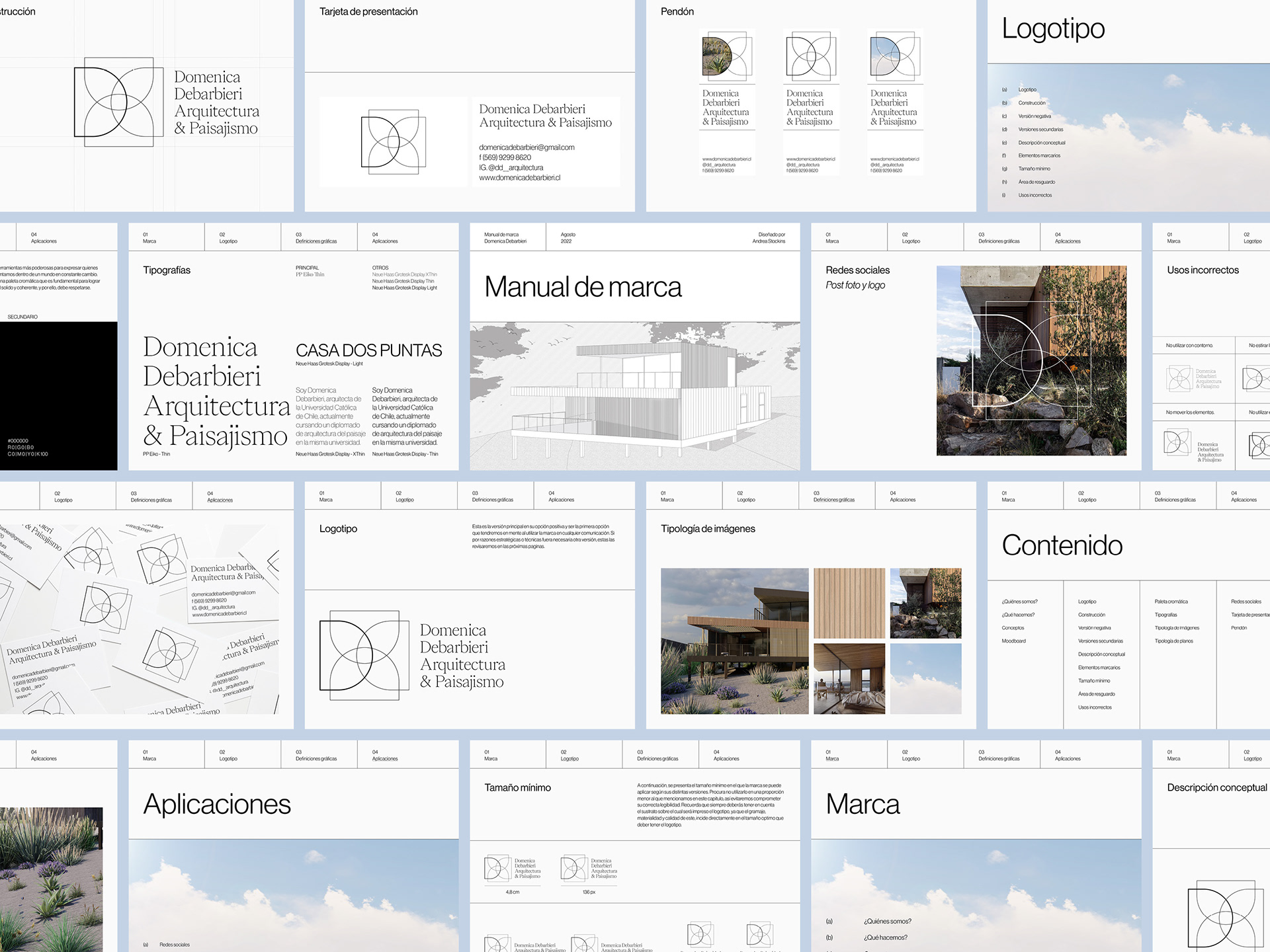Click the 'Contenido' slide heading
Viewport: 1270px width, 952px height.
pos(1062,545)
